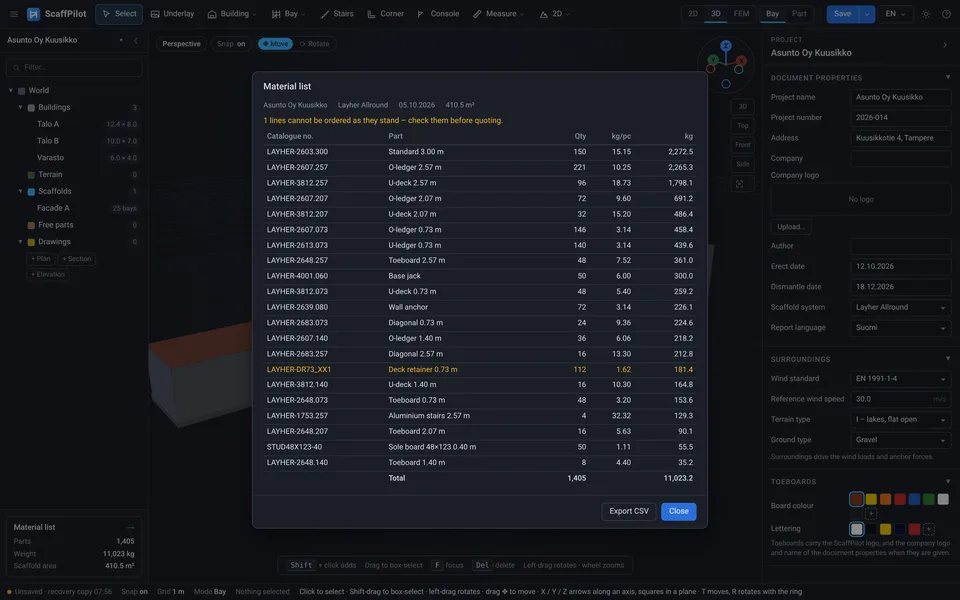This screenshot has width=960, height=600.
Task: Add a custom board colour swatch
Action: [x=870, y=513]
